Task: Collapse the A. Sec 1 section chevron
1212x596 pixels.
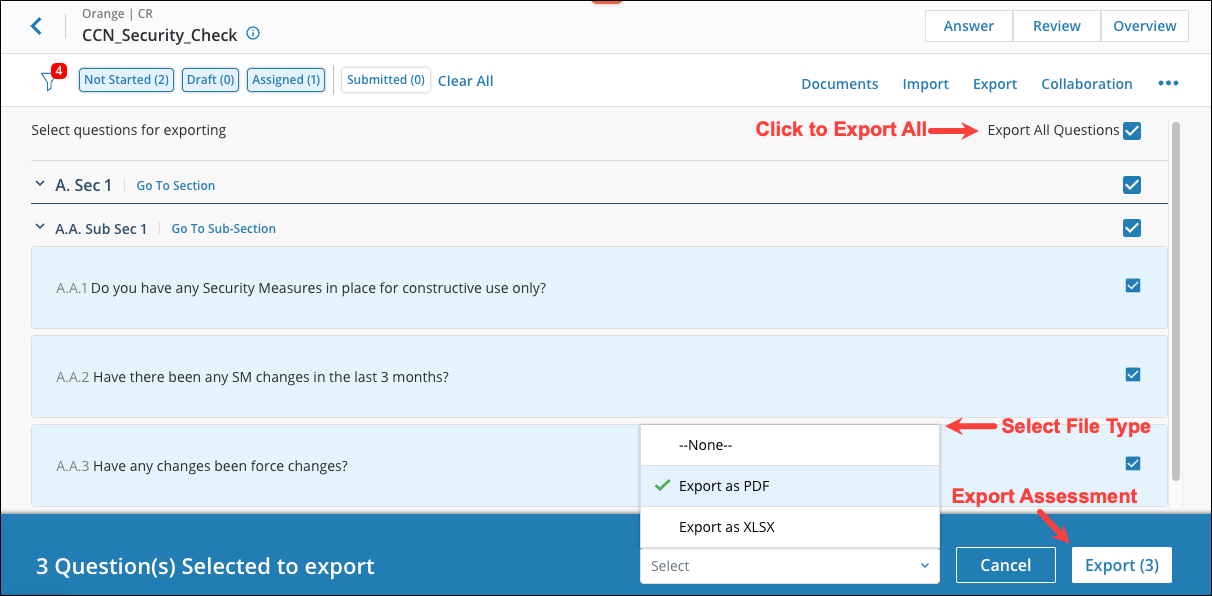Action: click(40, 184)
